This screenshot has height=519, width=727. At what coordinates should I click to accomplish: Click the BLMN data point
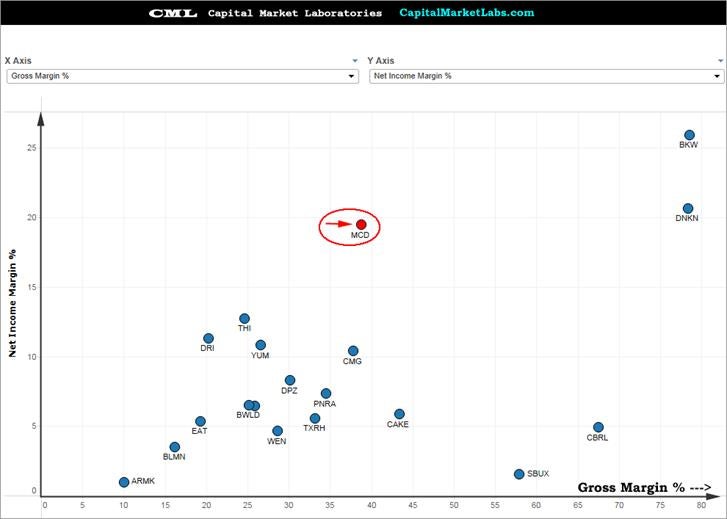click(175, 447)
